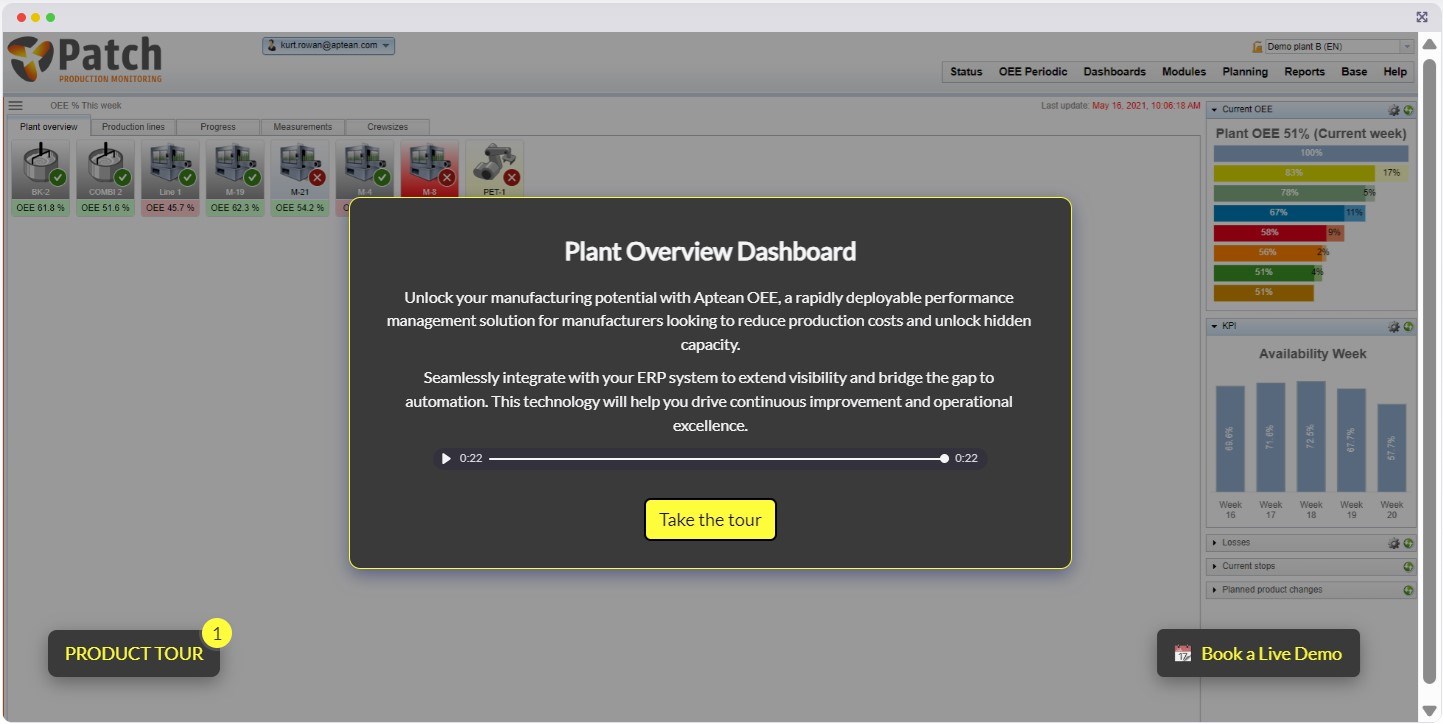
Task: Open the Base menu
Action: pyautogui.click(x=1354, y=72)
